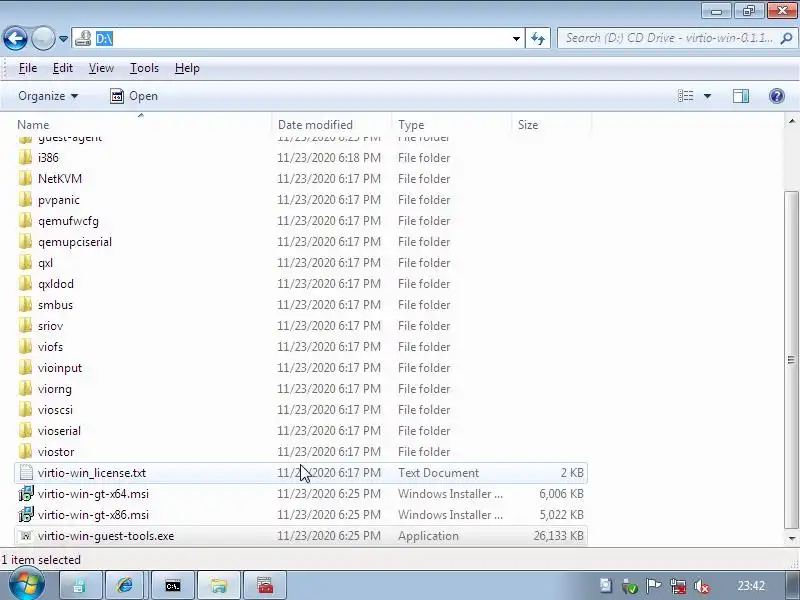Open the Help menu

(x=187, y=68)
